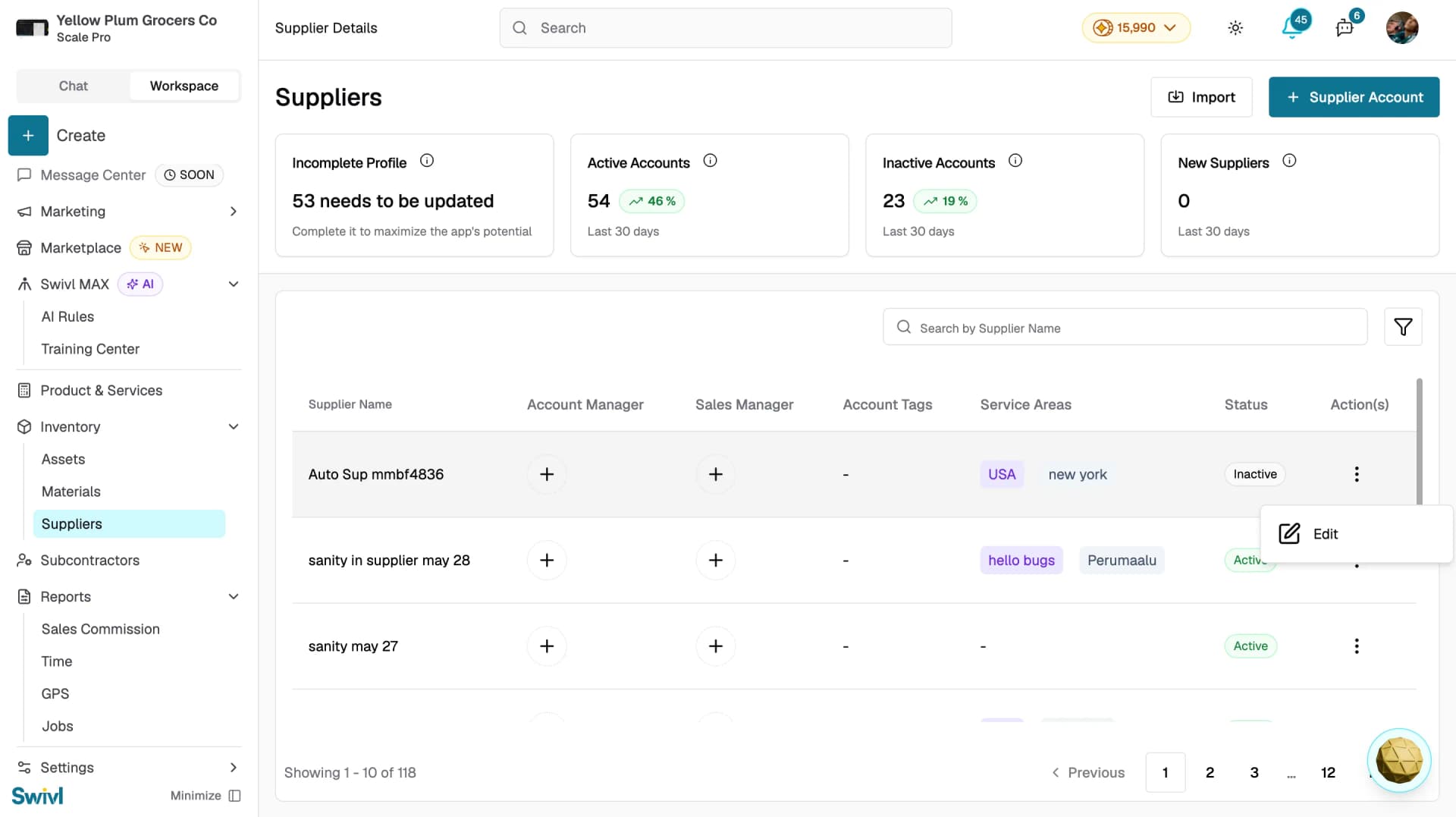This screenshot has height=817, width=1456.
Task: Open actions menu for sanity may 27
Action: coord(1357,646)
